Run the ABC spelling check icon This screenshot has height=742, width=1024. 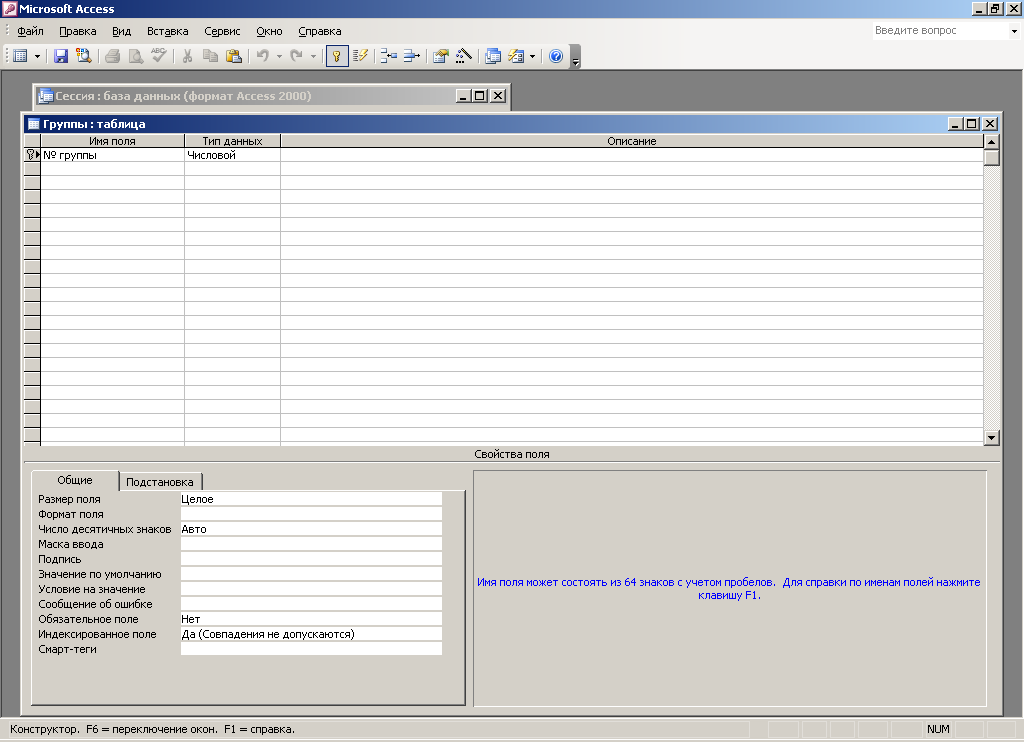[159, 56]
